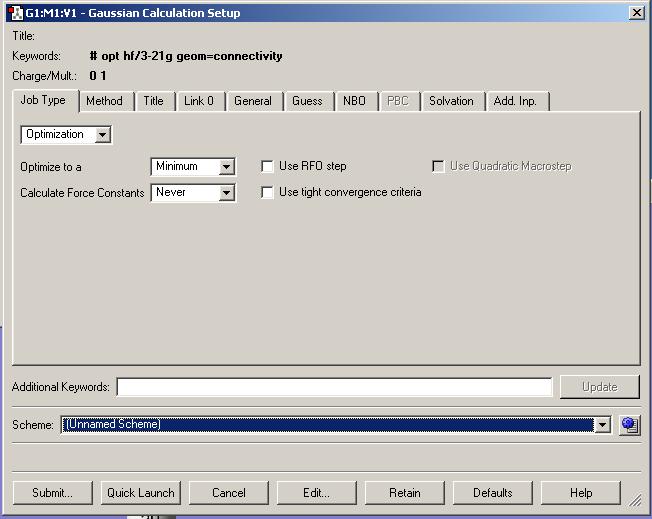
Task: Click the Edit... button
Action: pos(317,493)
